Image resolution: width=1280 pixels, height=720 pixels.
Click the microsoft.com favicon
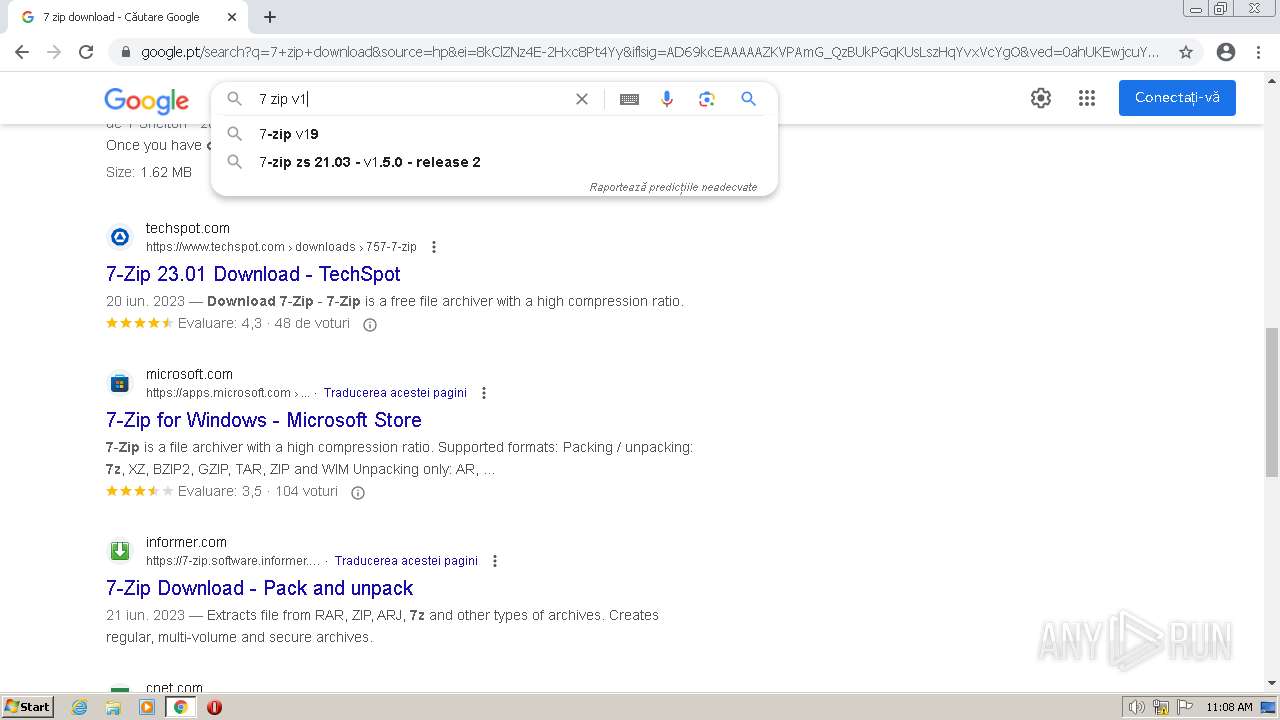point(120,383)
